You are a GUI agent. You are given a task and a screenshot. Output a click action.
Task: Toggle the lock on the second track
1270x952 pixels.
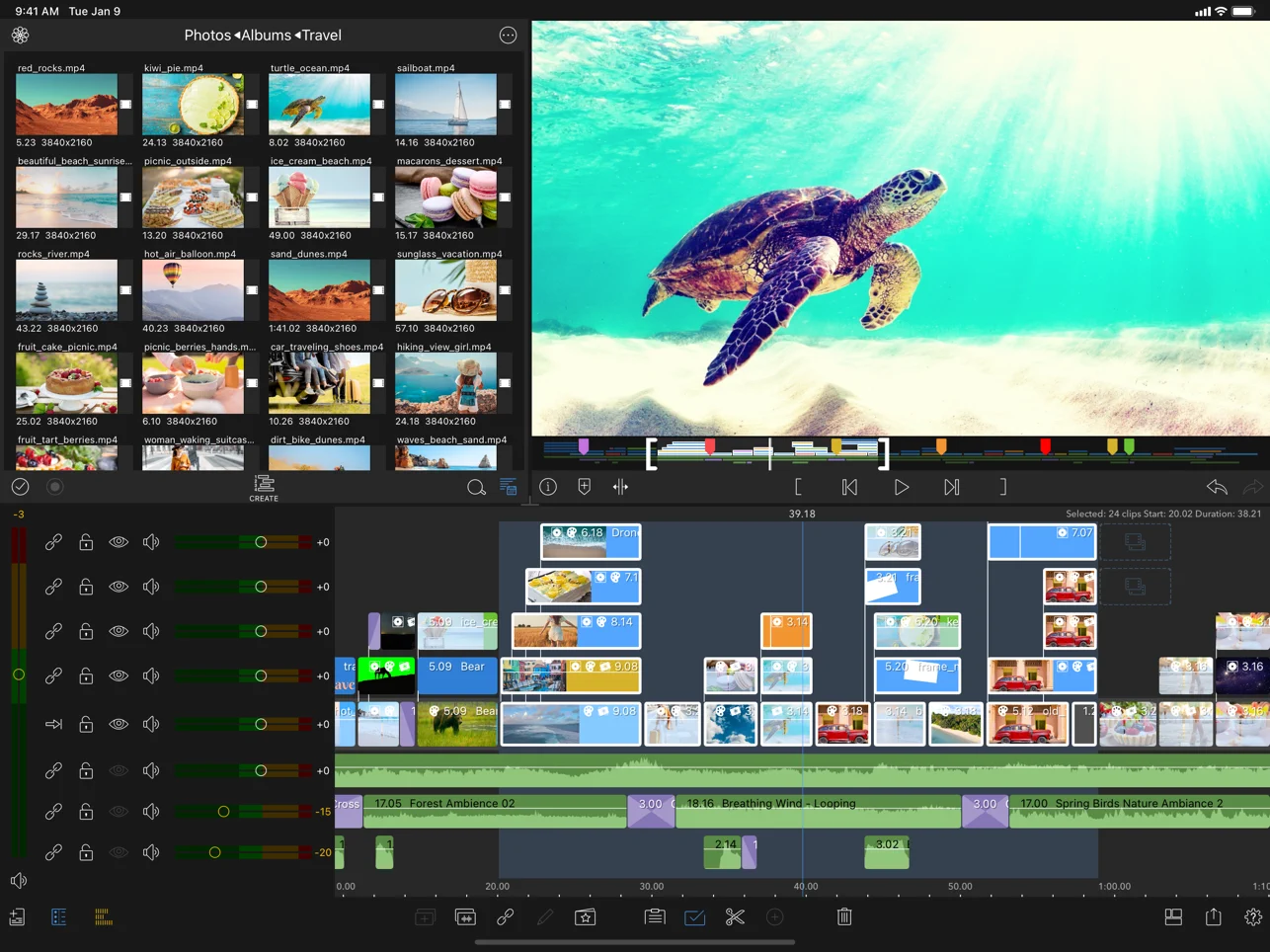tap(86, 587)
